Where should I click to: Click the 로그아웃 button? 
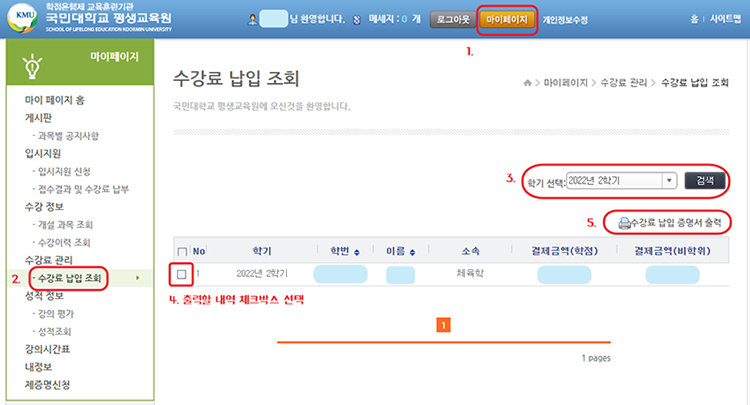point(453,19)
